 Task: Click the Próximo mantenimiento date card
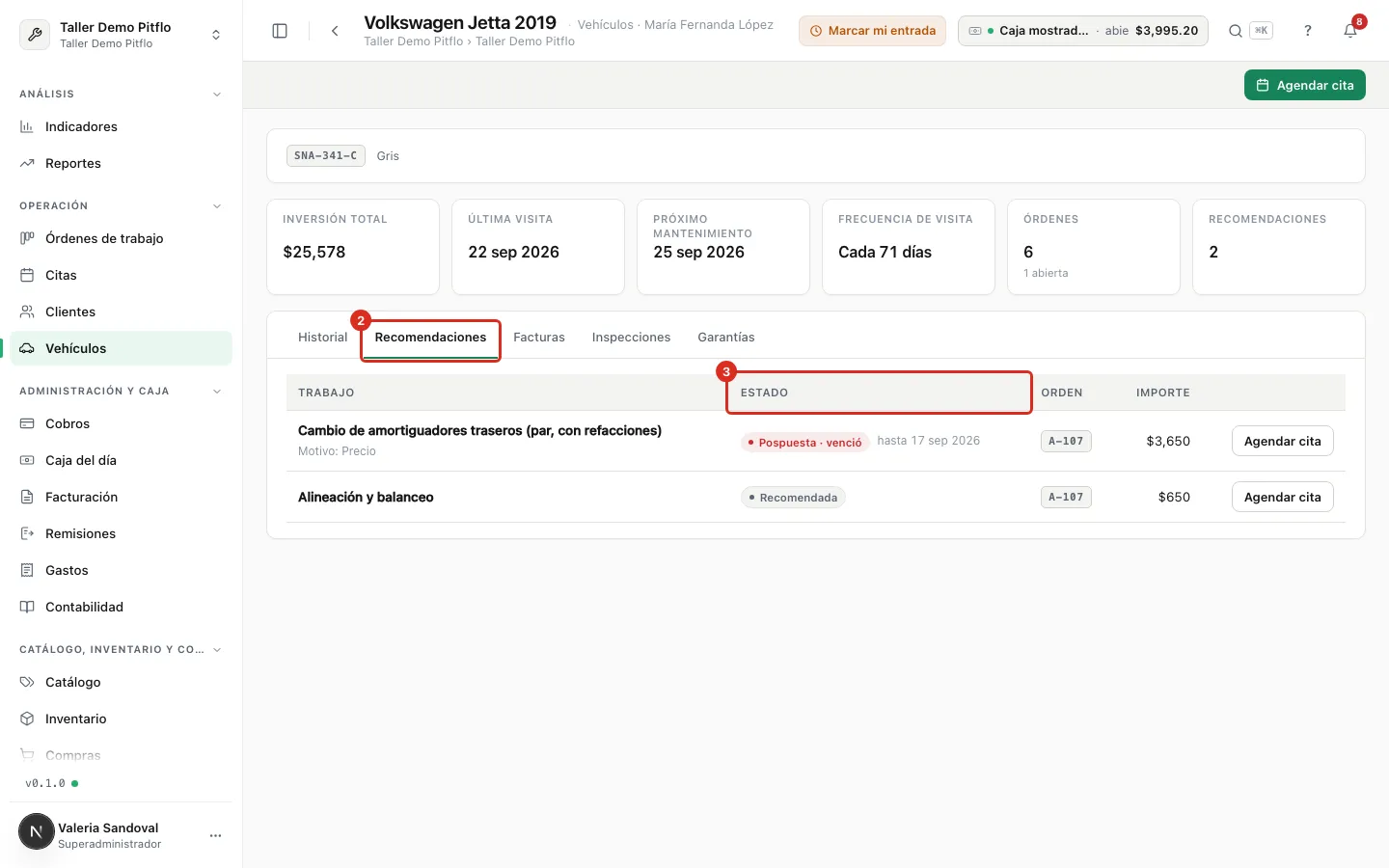[723, 247]
